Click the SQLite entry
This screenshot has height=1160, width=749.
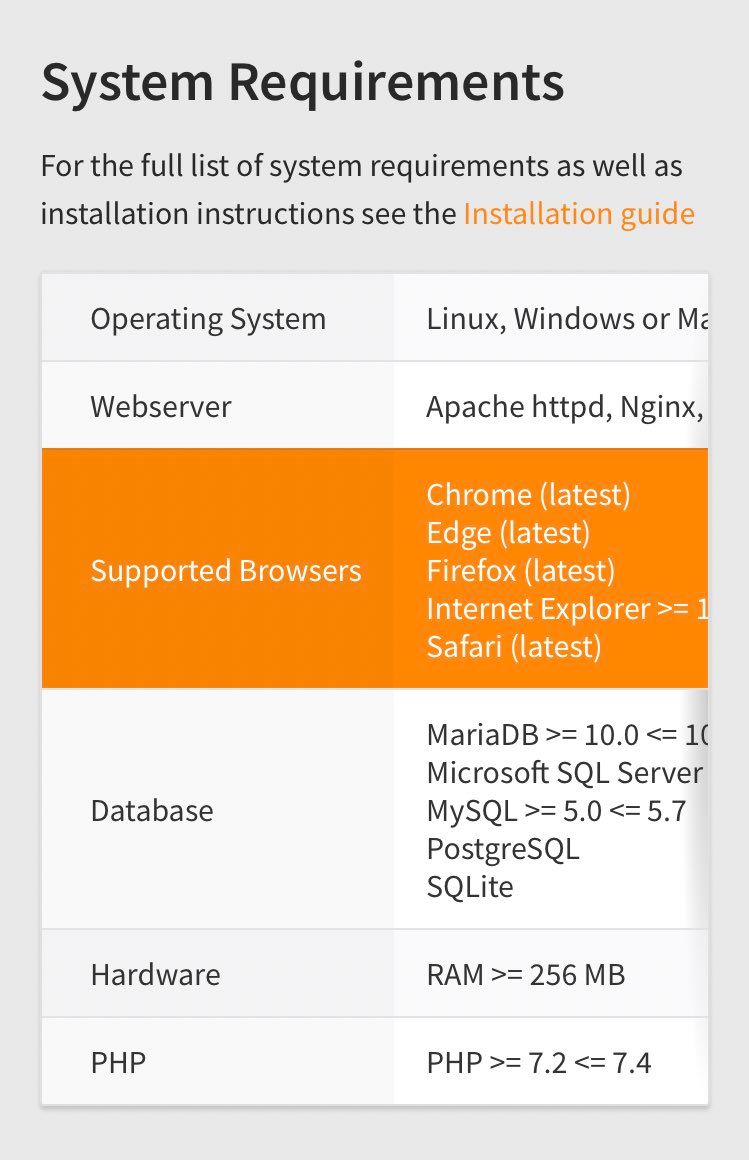[470, 887]
